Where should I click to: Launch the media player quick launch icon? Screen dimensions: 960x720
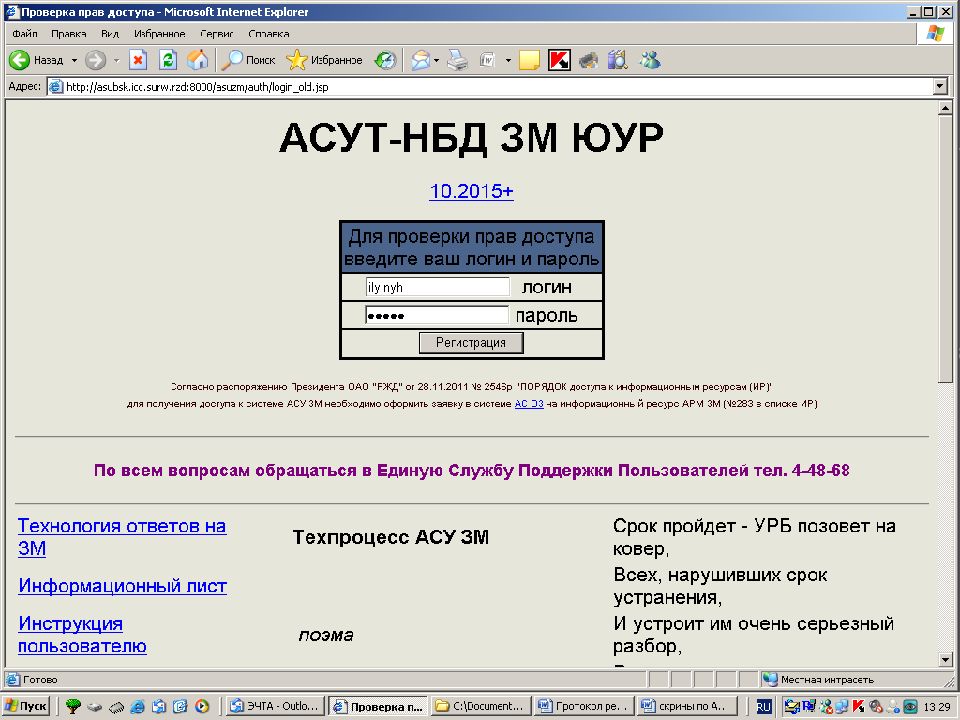(201, 706)
